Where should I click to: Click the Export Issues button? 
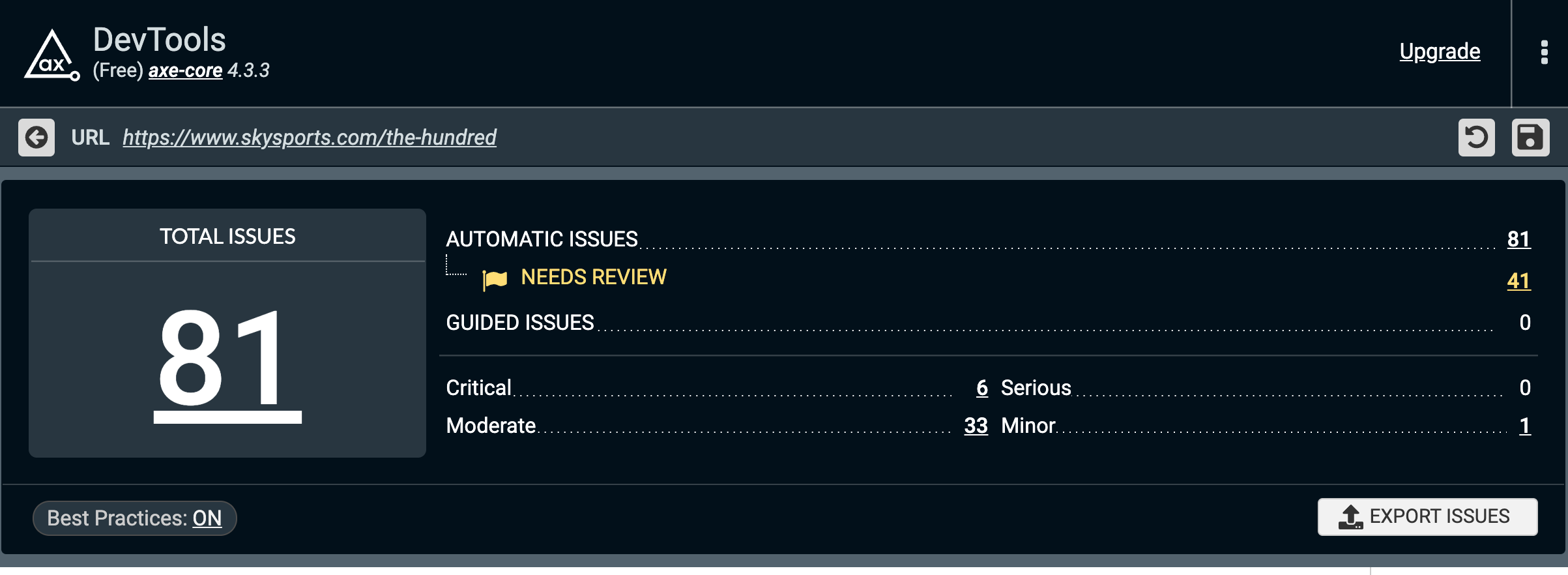pos(1427,517)
